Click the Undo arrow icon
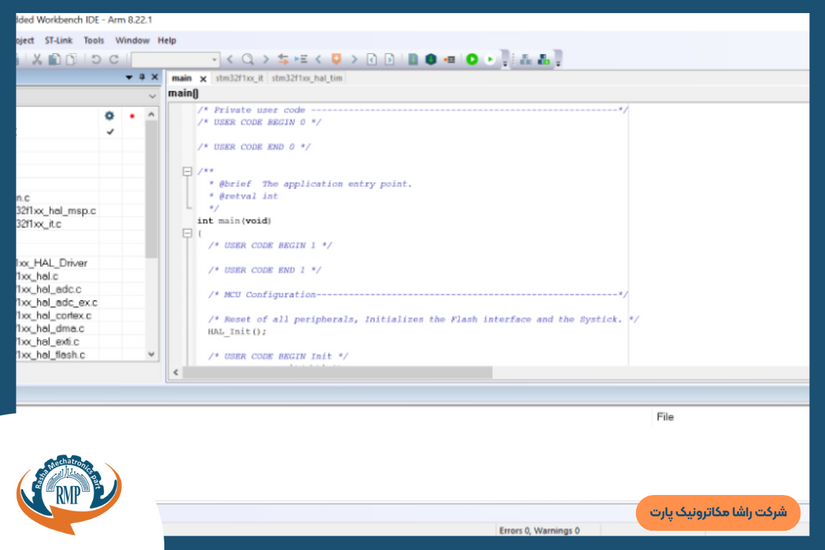 click(x=96, y=60)
